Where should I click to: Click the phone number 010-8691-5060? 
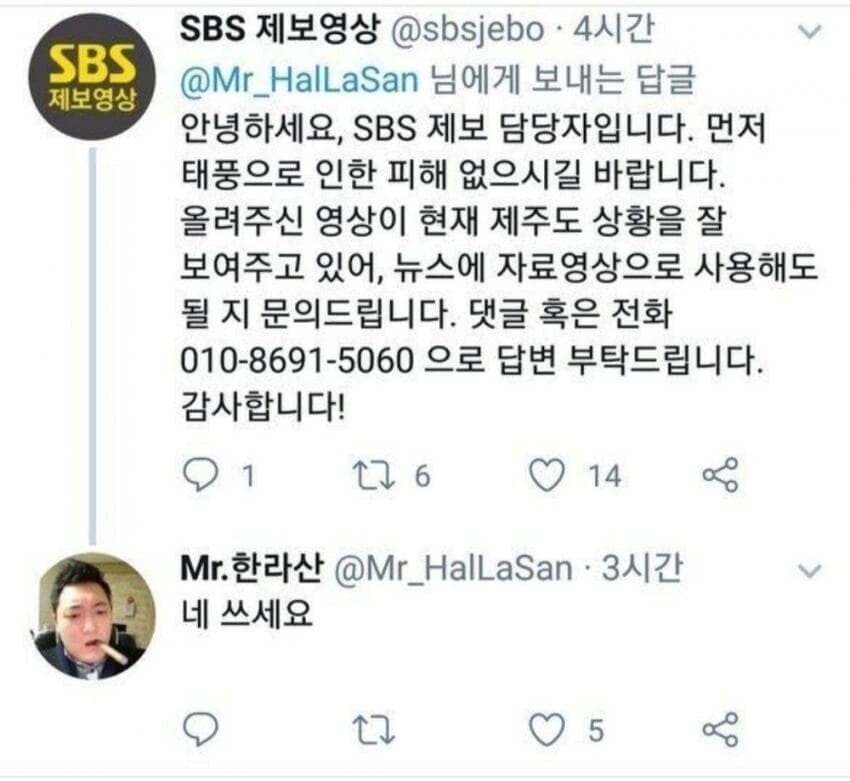coord(297,360)
